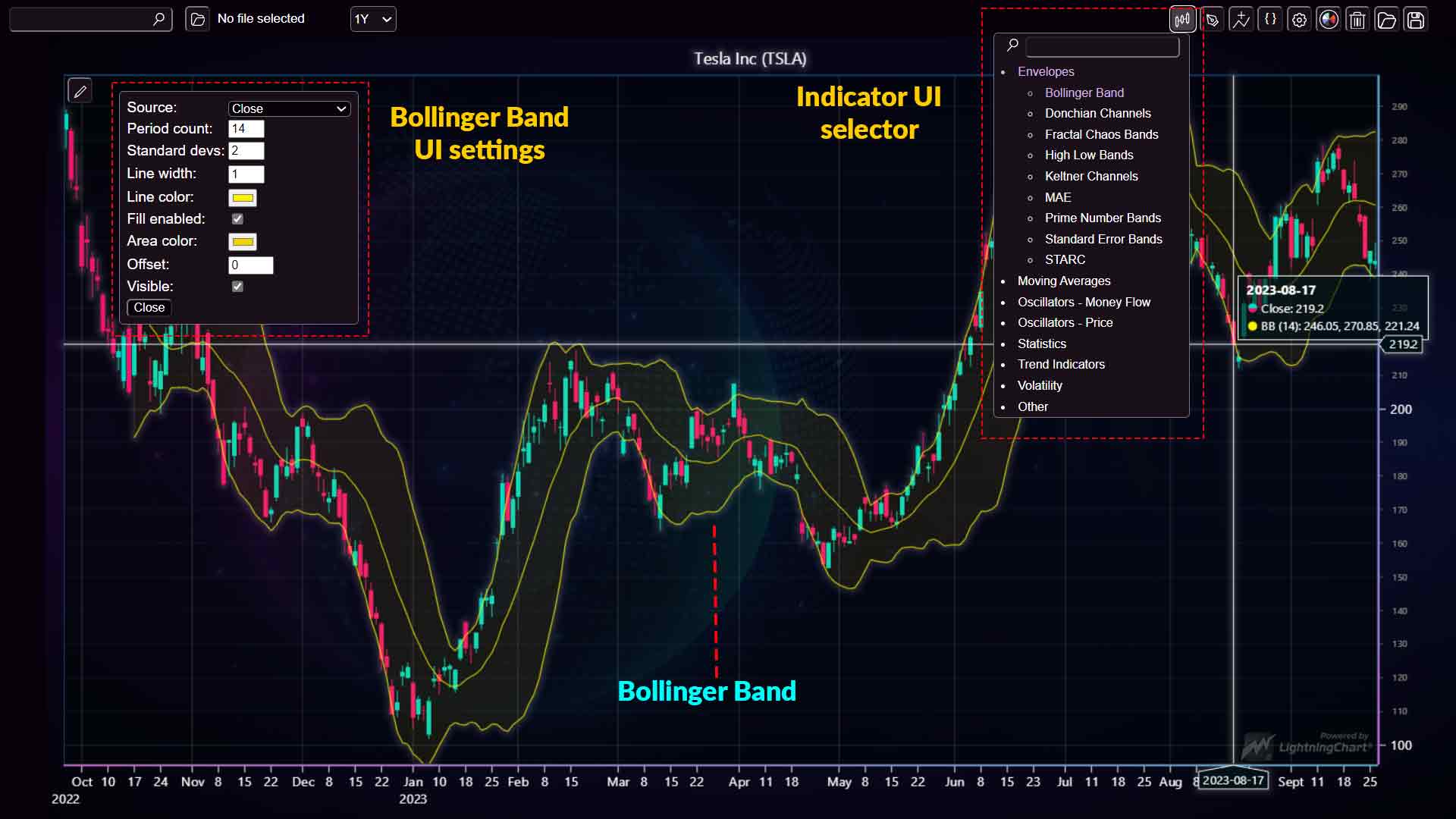Open the yellow Line color swatch
This screenshot has height=819, width=1456.
pyautogui.click(x=243, y=197)
